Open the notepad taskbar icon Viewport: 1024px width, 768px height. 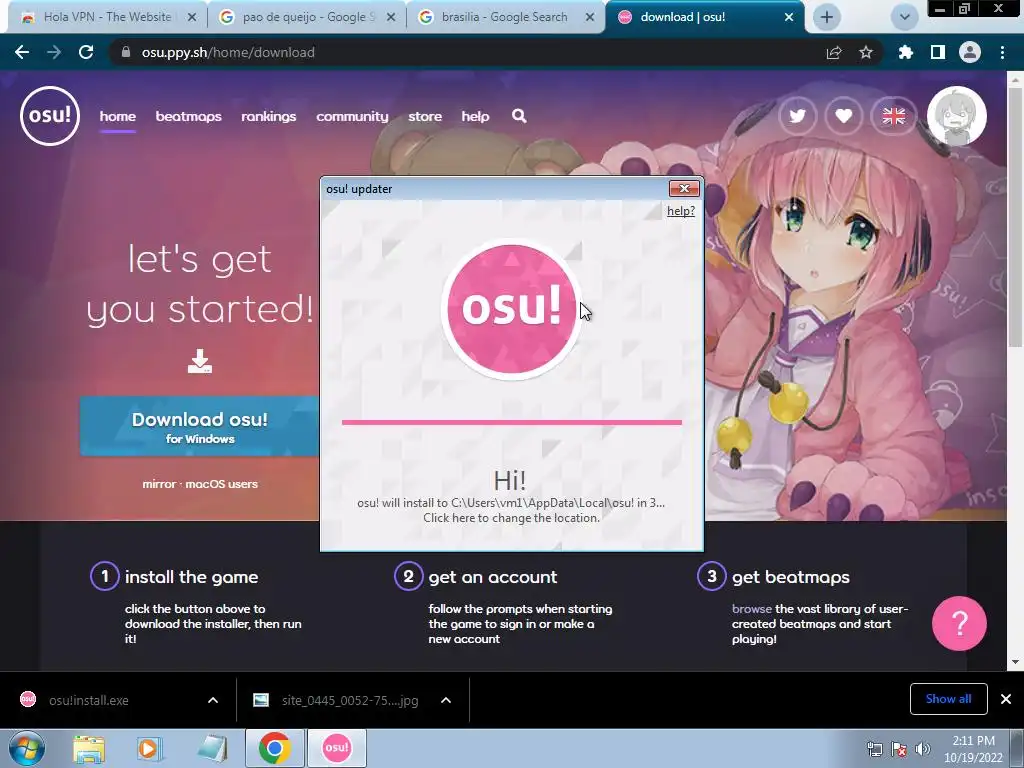(x=212, y=749)
